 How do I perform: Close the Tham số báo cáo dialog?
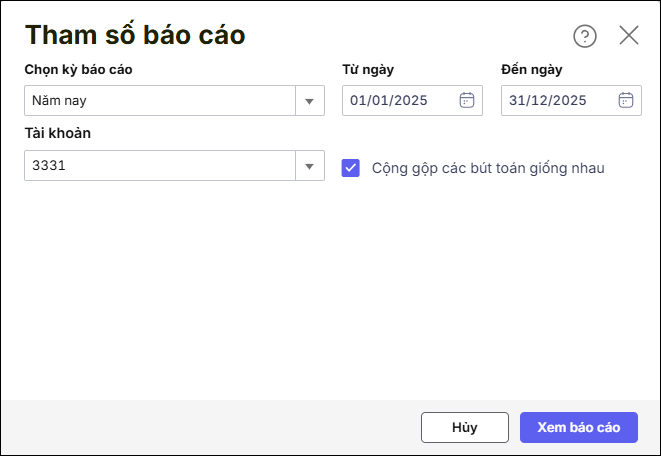pos(629,36)
